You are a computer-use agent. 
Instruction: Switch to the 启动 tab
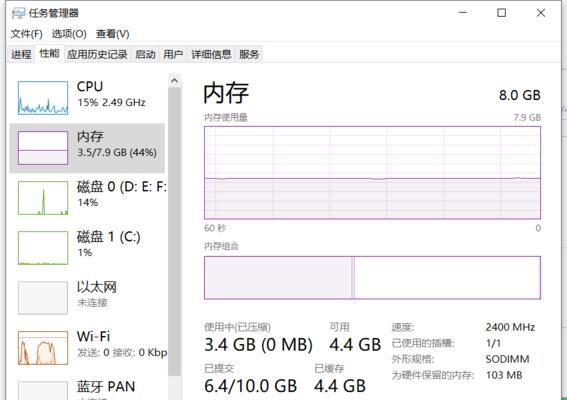(x=145, y=54)
